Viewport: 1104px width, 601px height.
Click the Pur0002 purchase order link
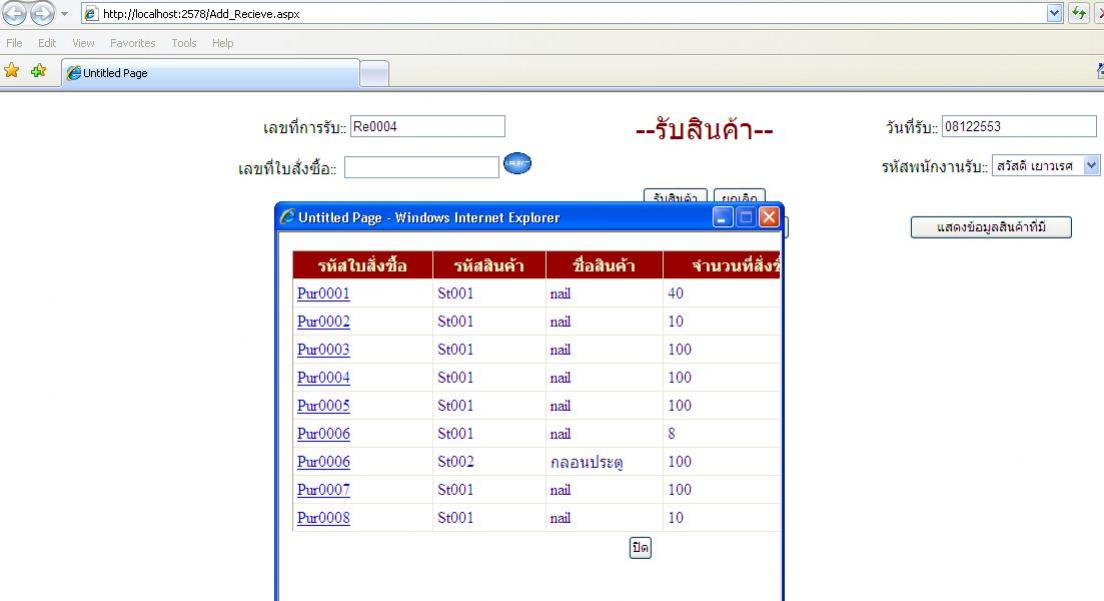tap(323, 322)
